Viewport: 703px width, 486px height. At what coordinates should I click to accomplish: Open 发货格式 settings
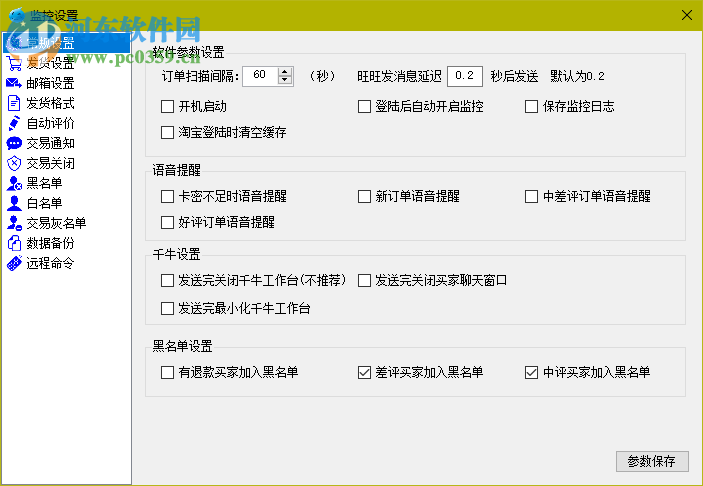(50, 104)
